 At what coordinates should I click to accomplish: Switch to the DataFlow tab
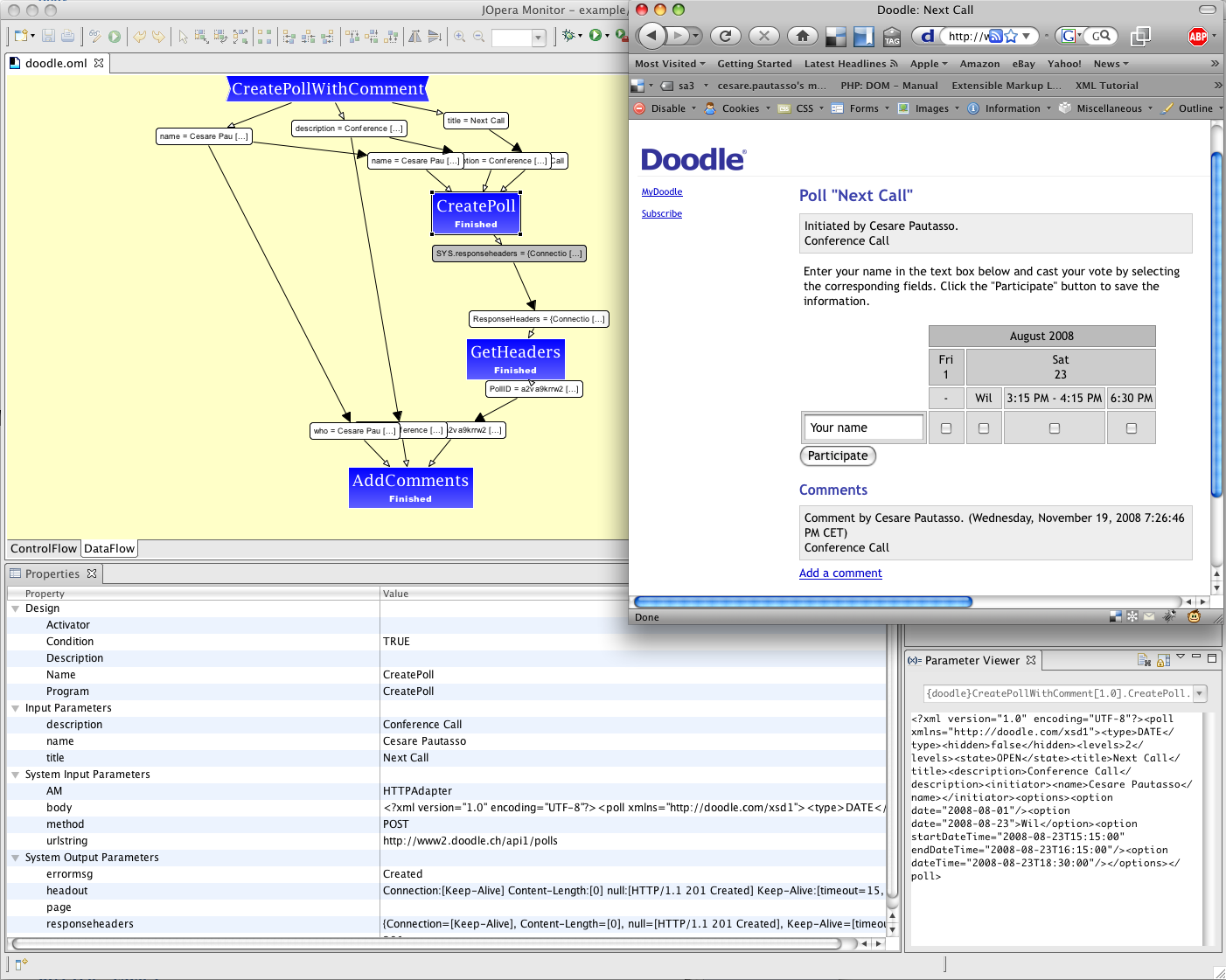(x=109, y=549)
